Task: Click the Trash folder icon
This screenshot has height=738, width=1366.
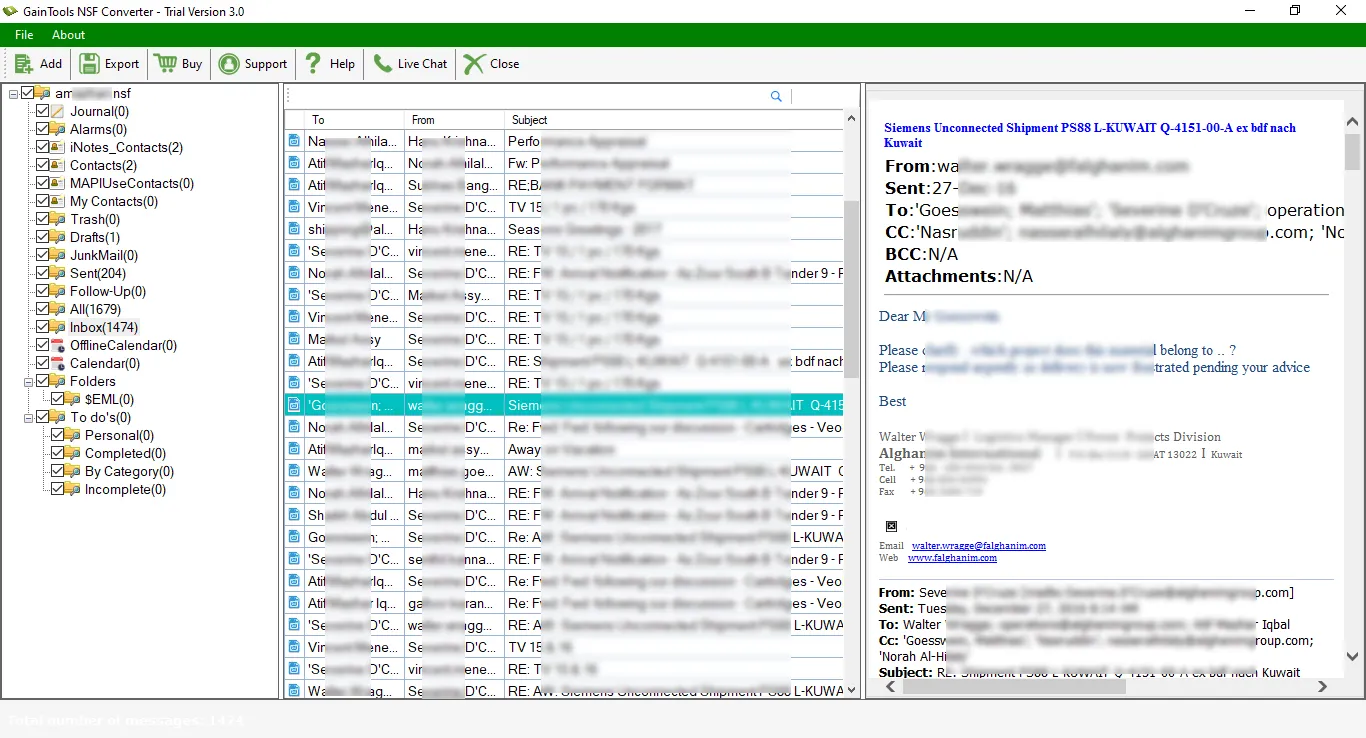Action: (x=59, y=219)
